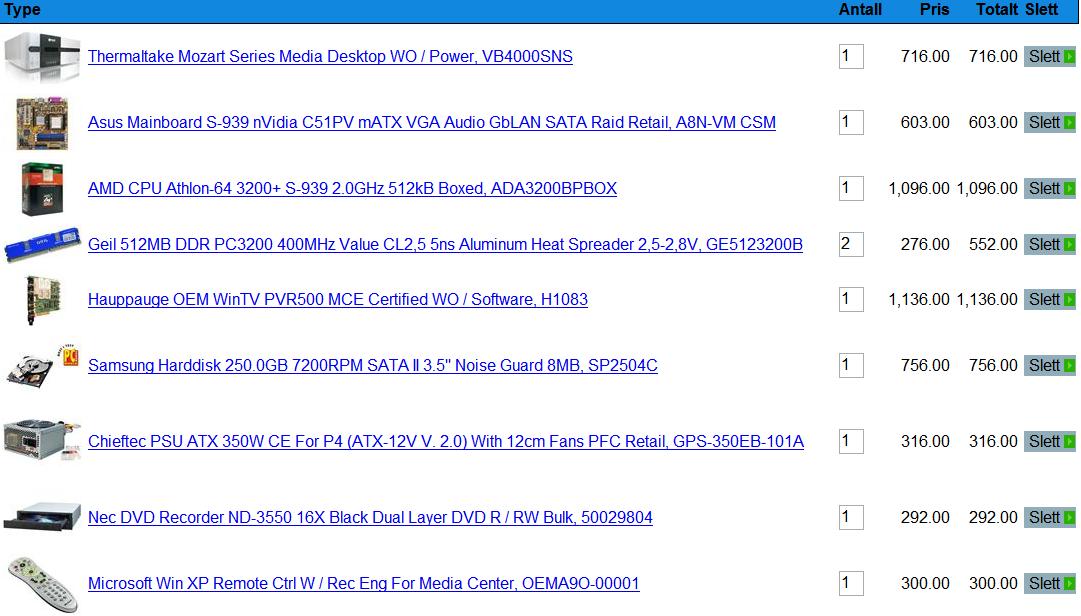Click the Asus mainboard product thumbnail
This screenshot has width=1081, height=616.
click(x=42, y=123)
